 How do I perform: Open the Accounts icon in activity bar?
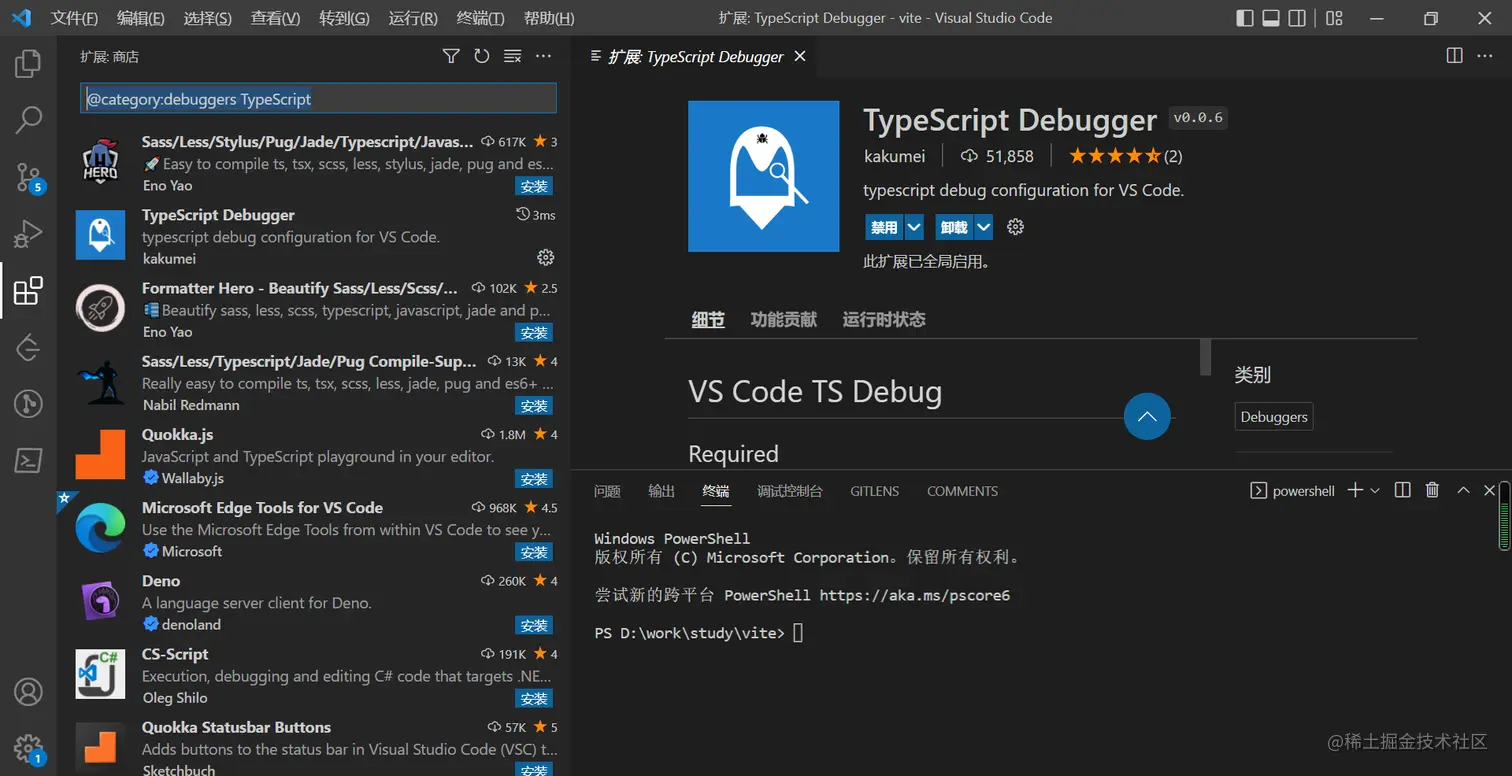[28, 691]
